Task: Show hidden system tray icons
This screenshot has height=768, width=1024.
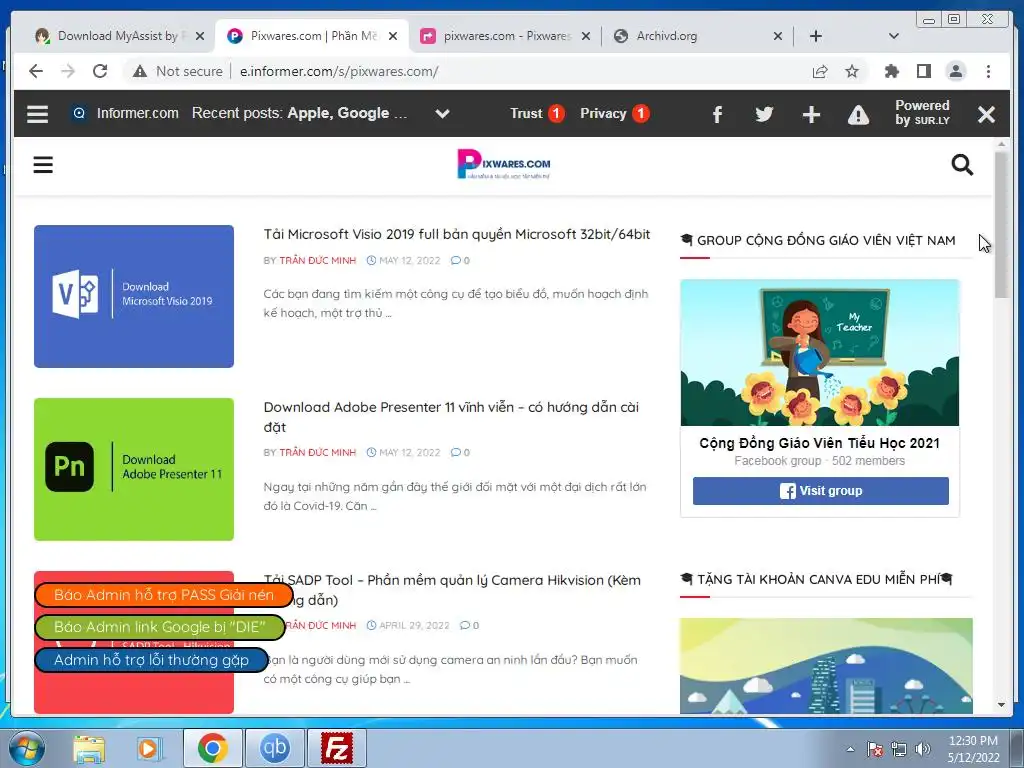Action: (x=850, y=749)
